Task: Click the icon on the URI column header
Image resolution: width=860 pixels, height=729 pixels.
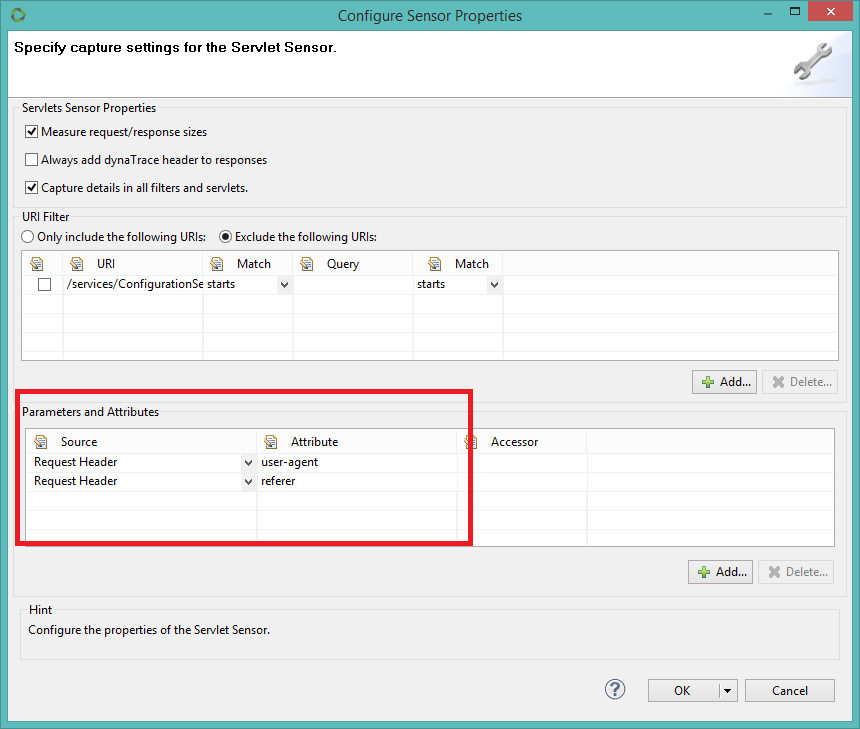Action: pyautogui.click(x=77, y=263)
